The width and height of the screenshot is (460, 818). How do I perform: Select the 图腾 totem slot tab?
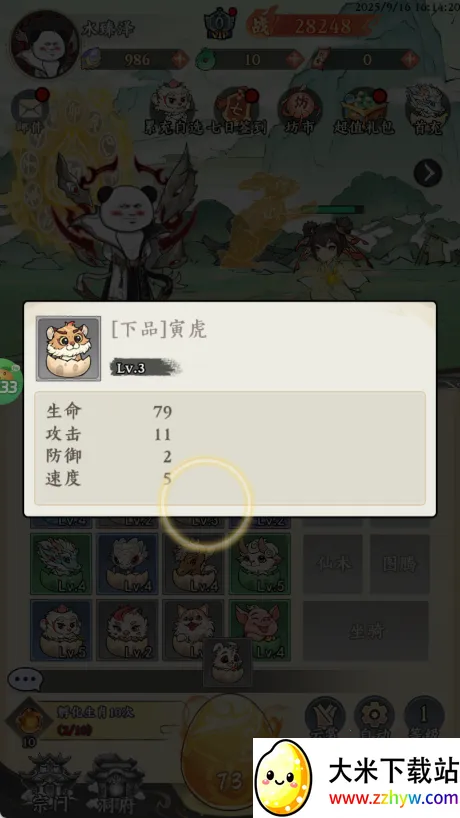pos(400,563)
